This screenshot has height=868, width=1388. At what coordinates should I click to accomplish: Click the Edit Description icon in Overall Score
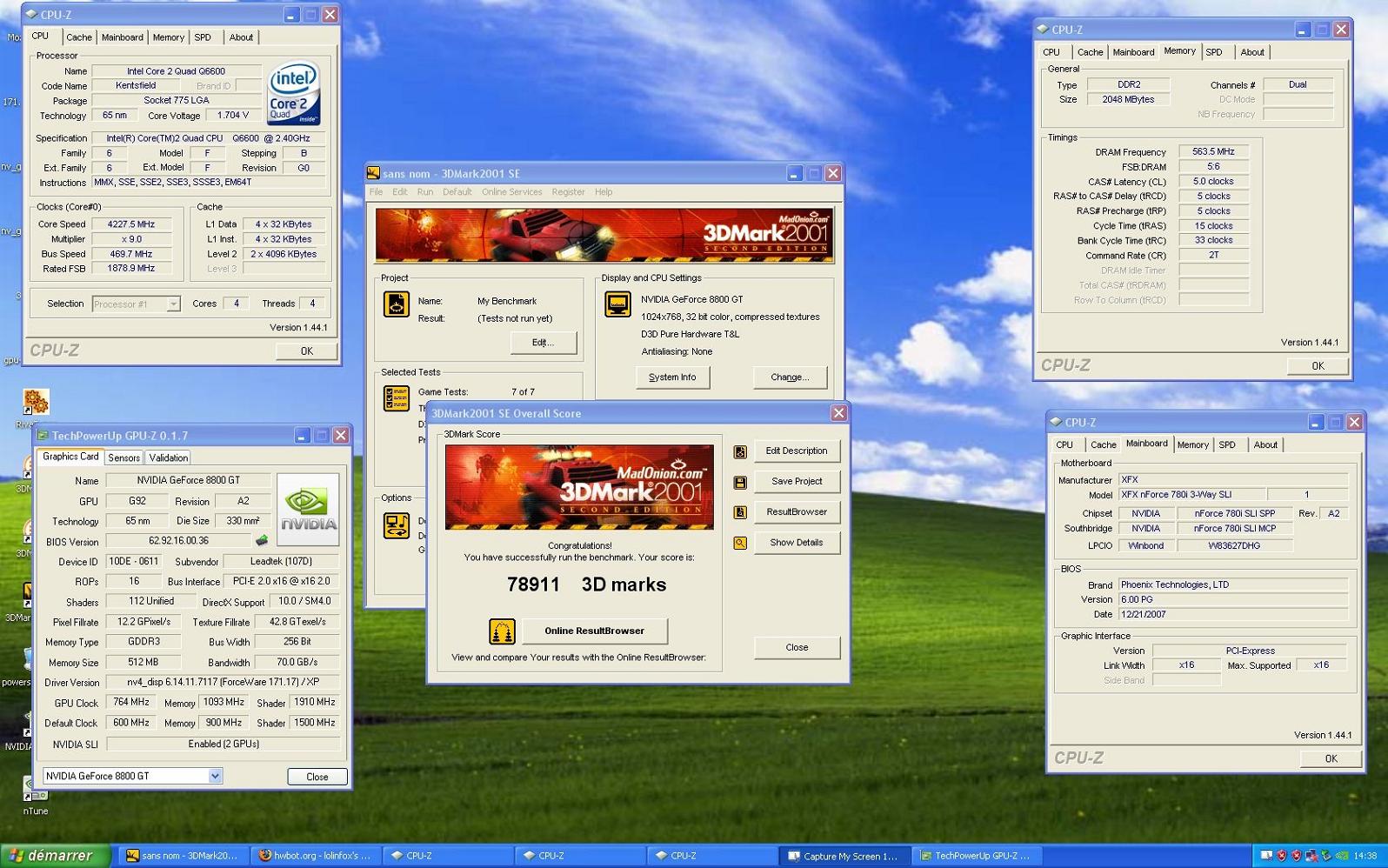tap(740, 451)
